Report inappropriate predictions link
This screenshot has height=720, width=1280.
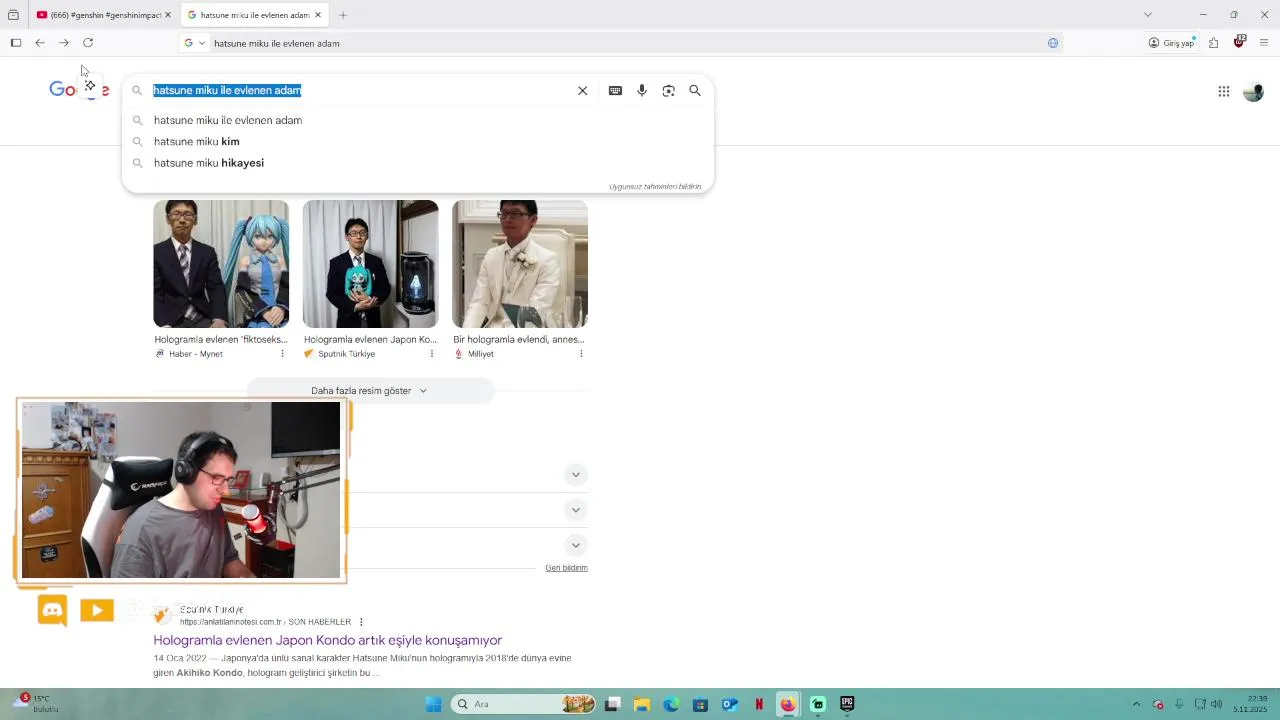tap(655, 187)
